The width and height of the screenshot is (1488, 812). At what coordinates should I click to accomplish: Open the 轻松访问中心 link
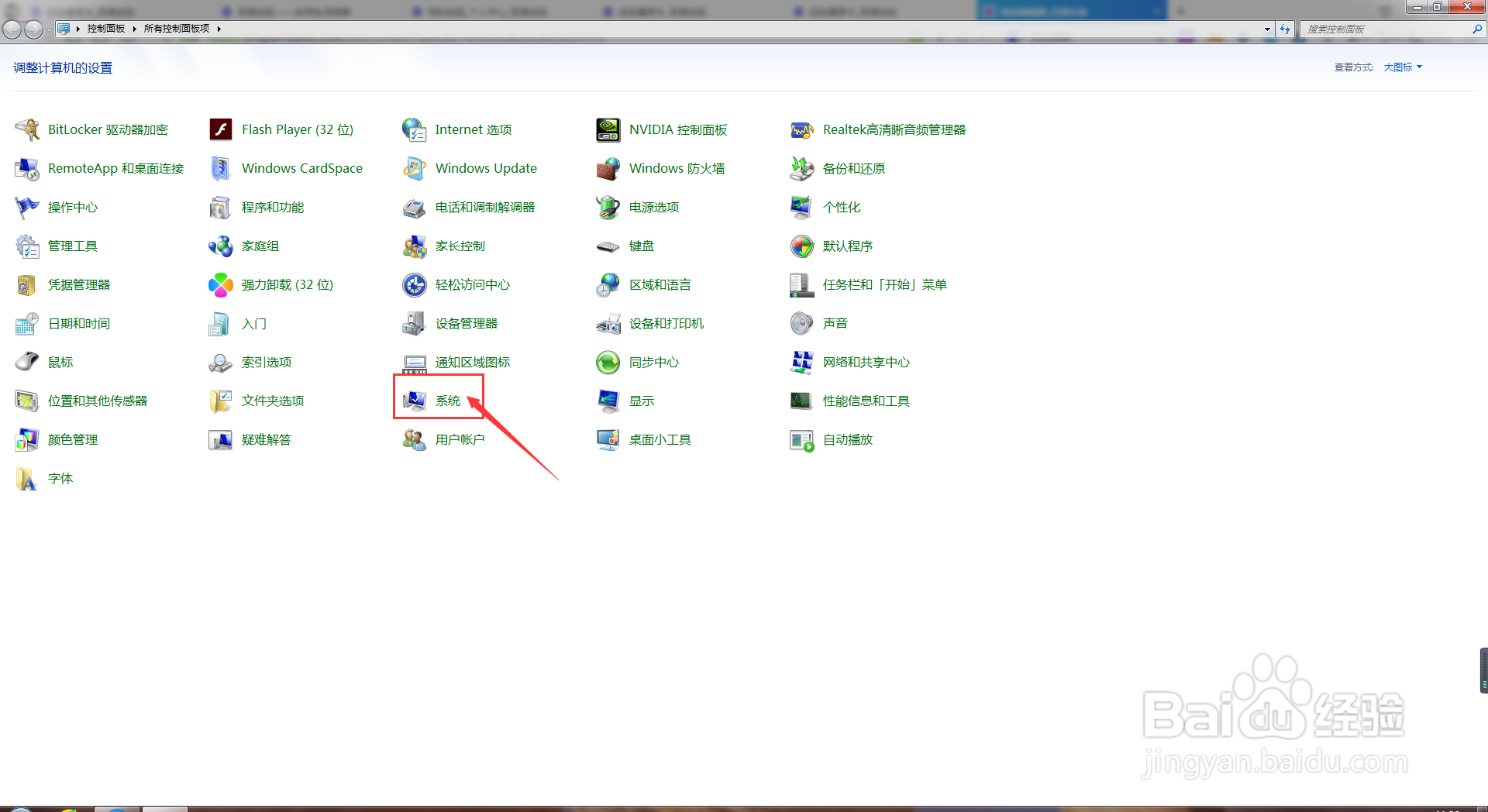click(473, 284)
